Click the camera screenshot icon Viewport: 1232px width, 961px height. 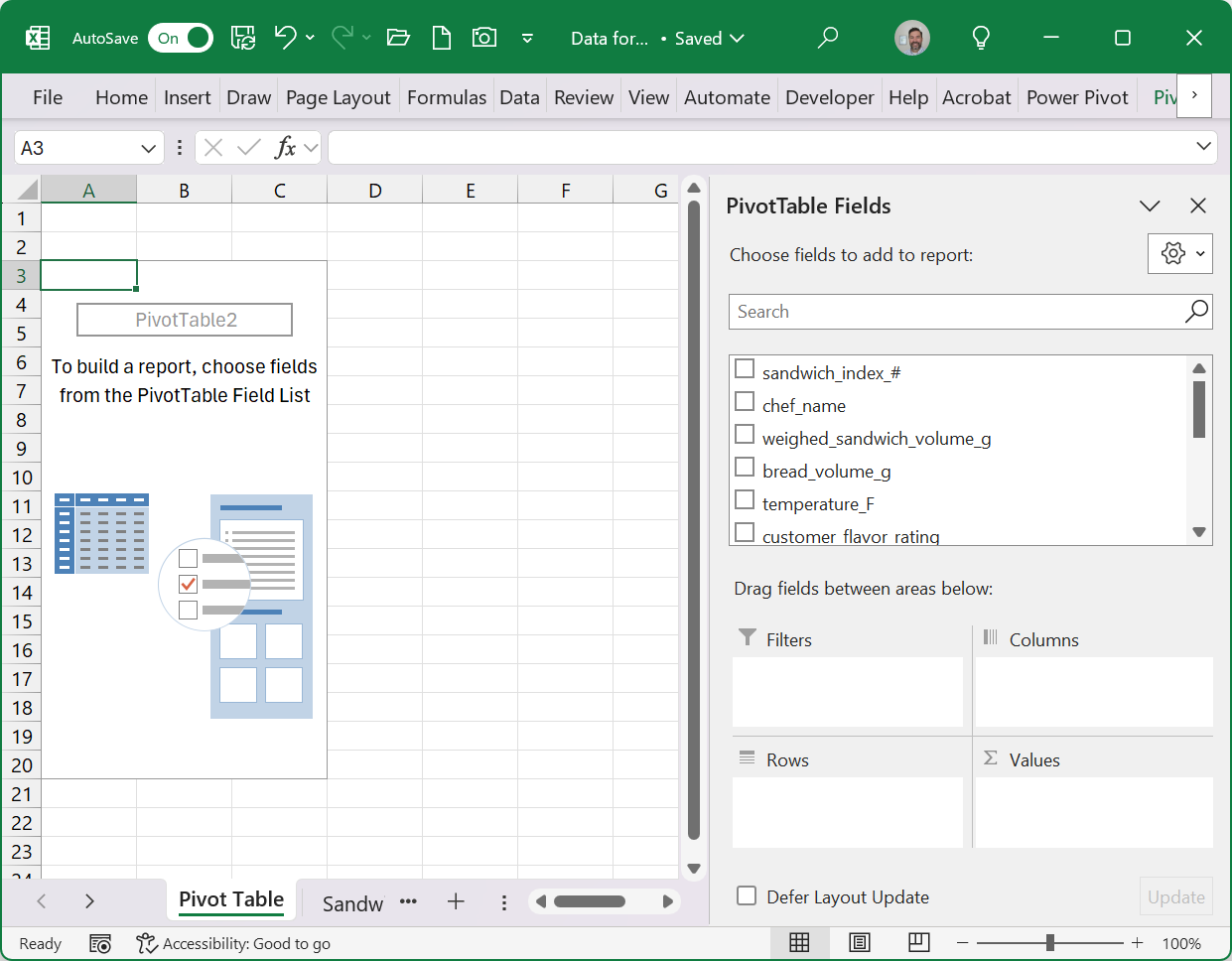tap(484, 38)
